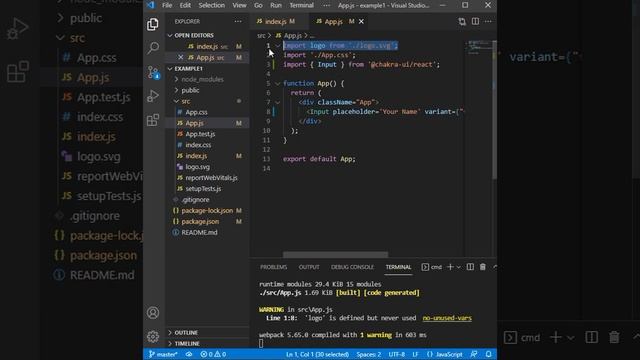Click the UTF-8 encoding indicator
The image size is (640, 360).
tap(396, 354)
